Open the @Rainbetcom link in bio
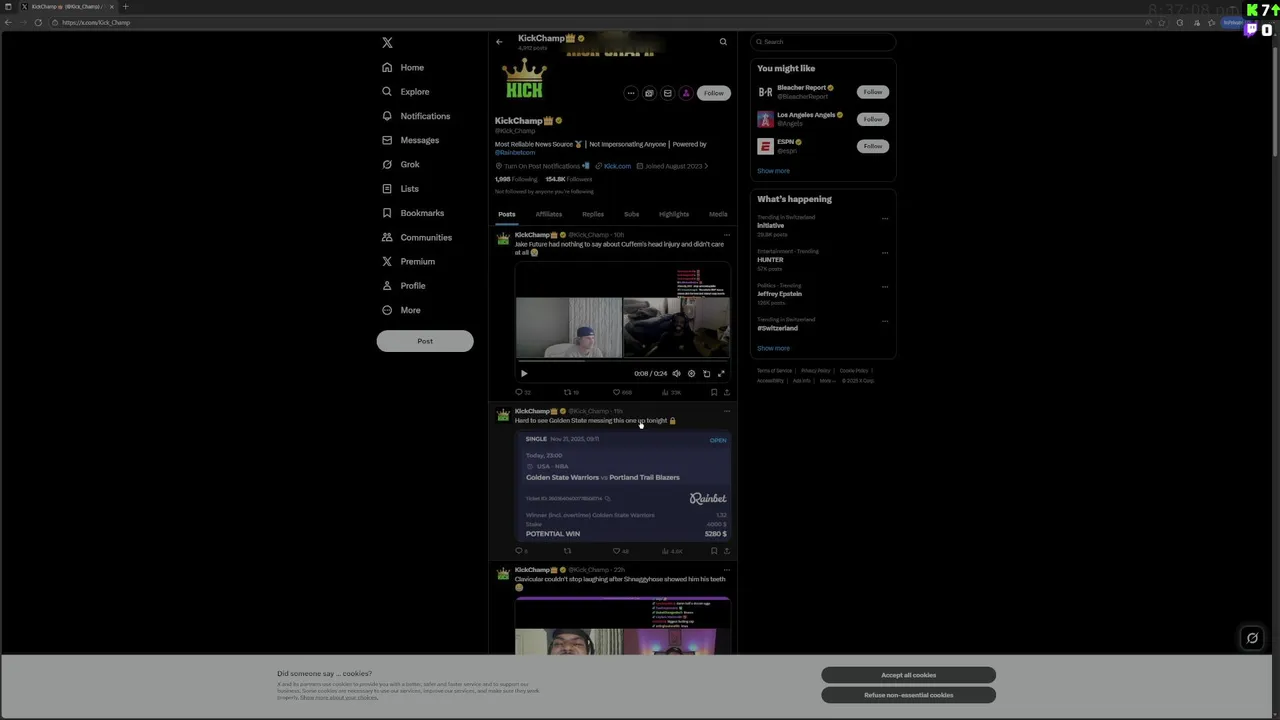The height and width of the screenshot is (720, 1280). (515, 152)
